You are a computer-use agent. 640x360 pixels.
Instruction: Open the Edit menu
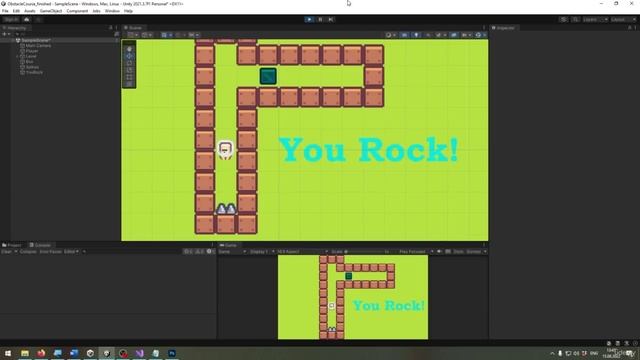coord(16,11)
